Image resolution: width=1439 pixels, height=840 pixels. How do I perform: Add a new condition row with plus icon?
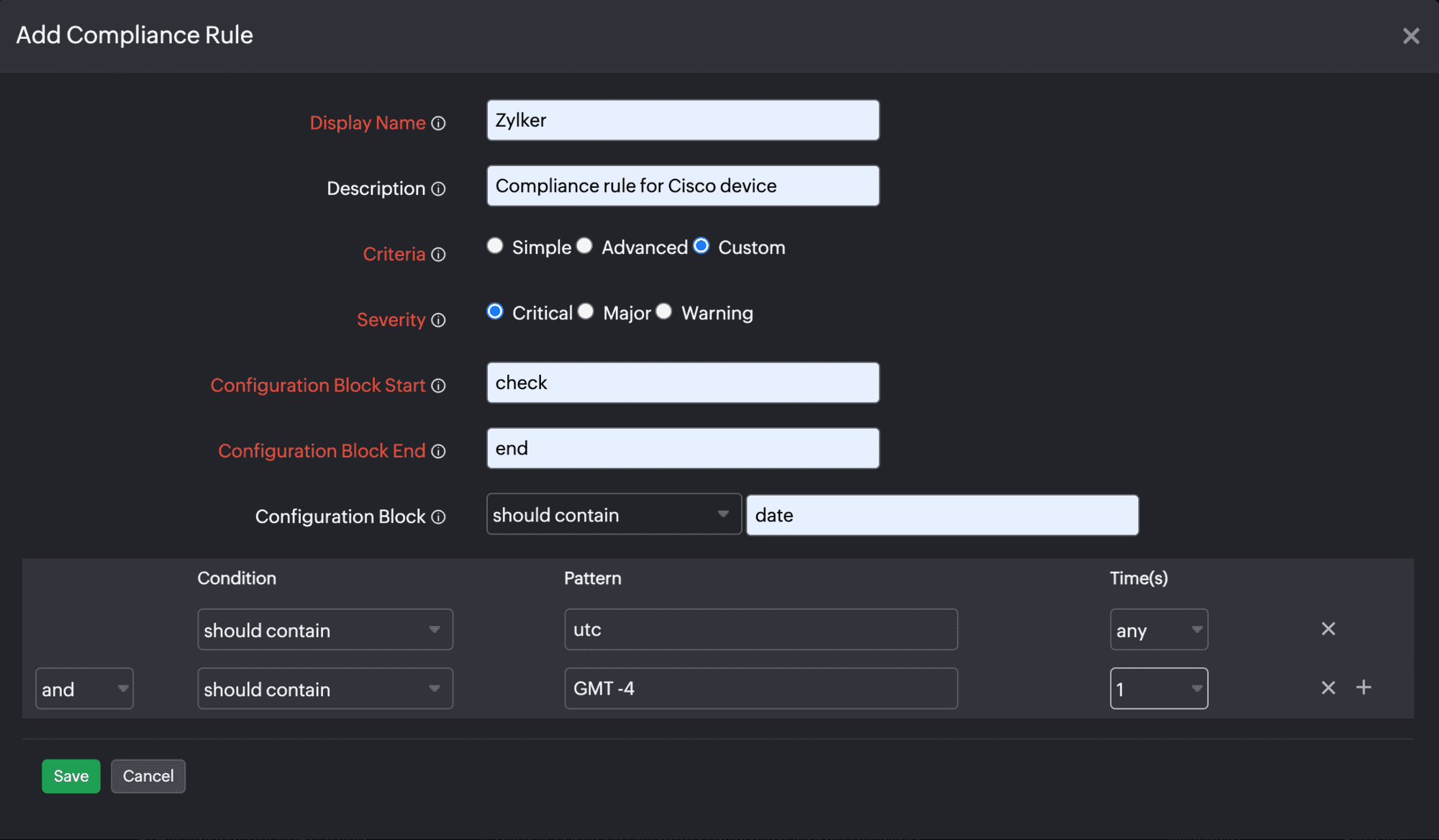click(x=1363, y=688)
